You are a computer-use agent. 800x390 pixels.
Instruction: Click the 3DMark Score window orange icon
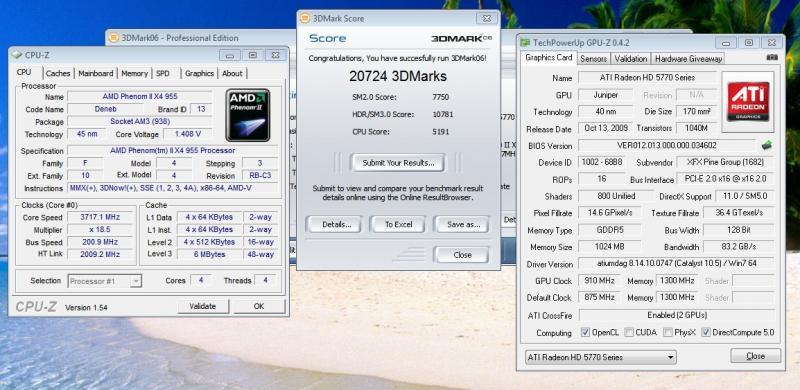click(305, 18)
